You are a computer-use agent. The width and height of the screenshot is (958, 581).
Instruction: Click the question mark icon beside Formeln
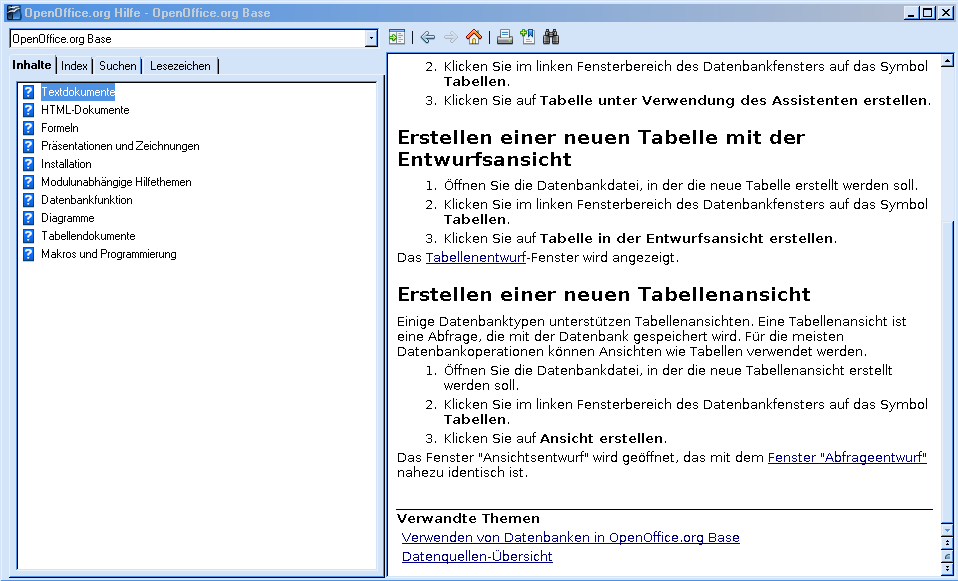pyautogui.click(x=29, y=128)
